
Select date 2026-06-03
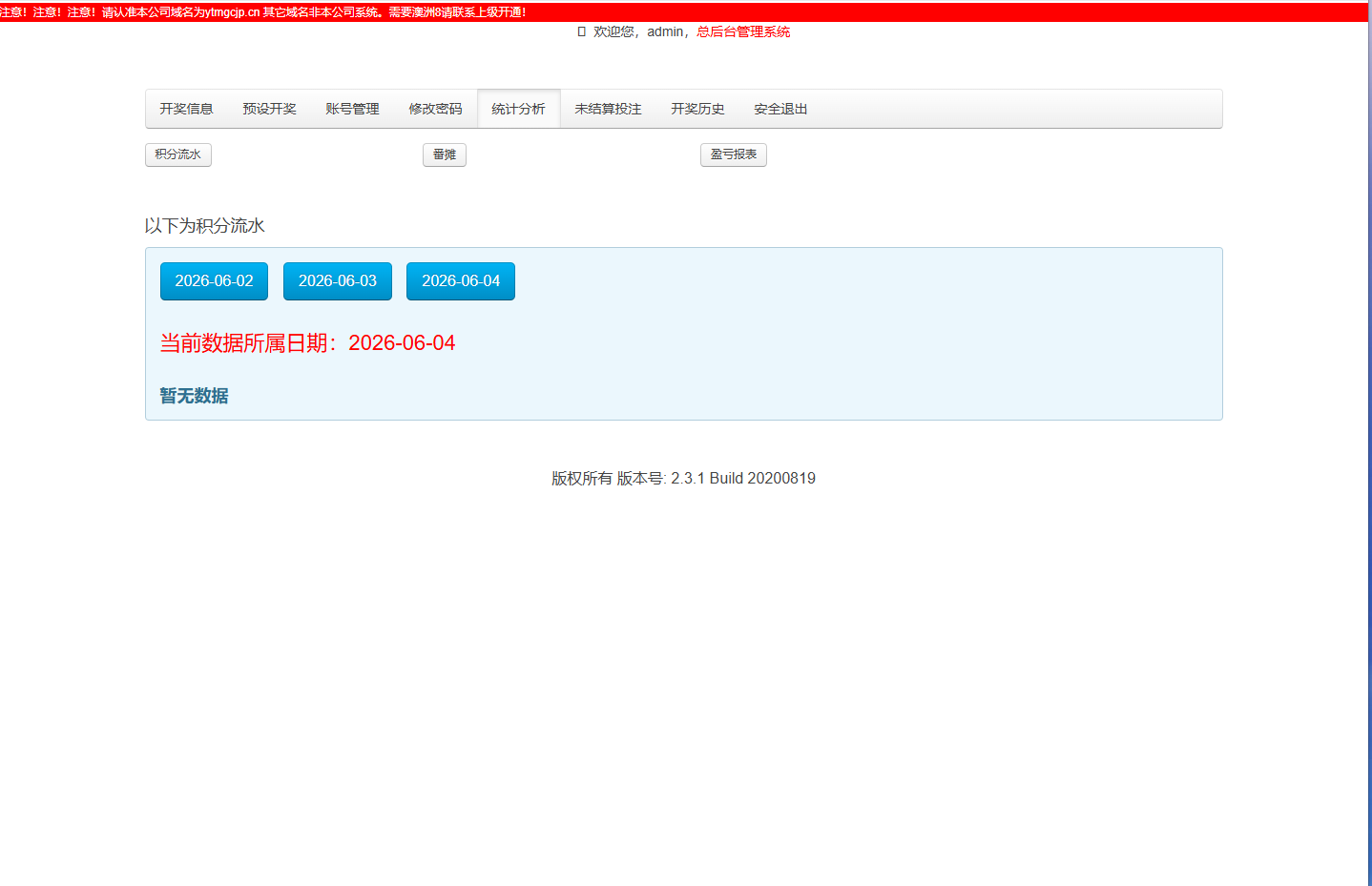coord(338,281)
